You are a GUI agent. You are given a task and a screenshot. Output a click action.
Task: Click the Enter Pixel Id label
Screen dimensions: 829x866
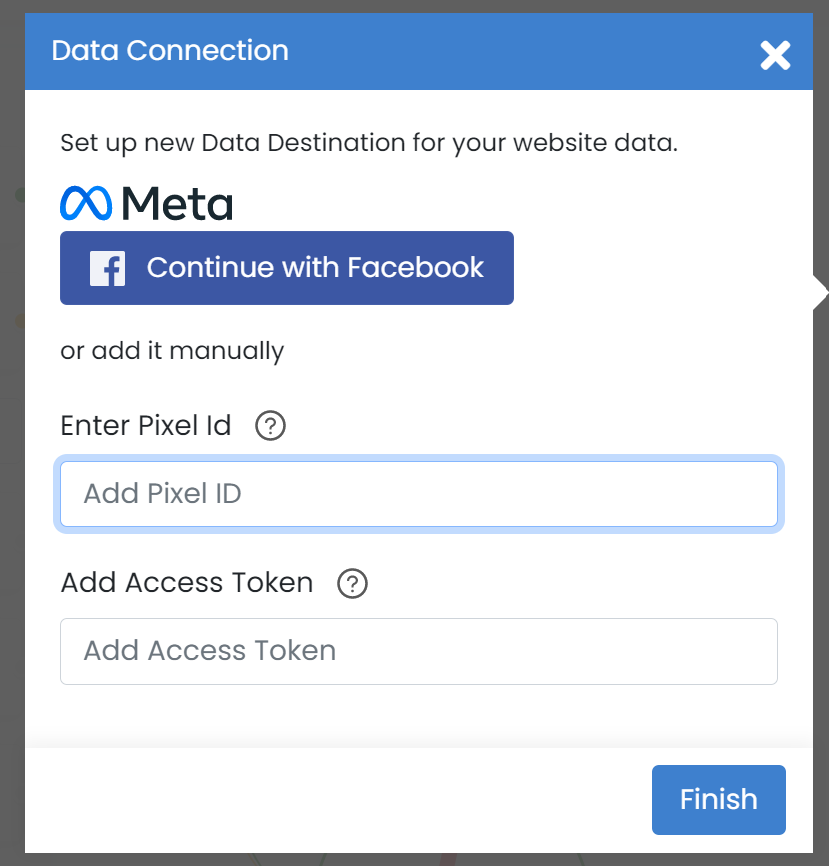point(146,425)
